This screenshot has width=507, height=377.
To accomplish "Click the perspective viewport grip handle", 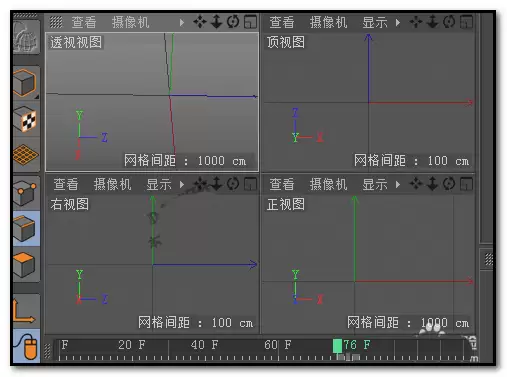I will pos(56,22).
